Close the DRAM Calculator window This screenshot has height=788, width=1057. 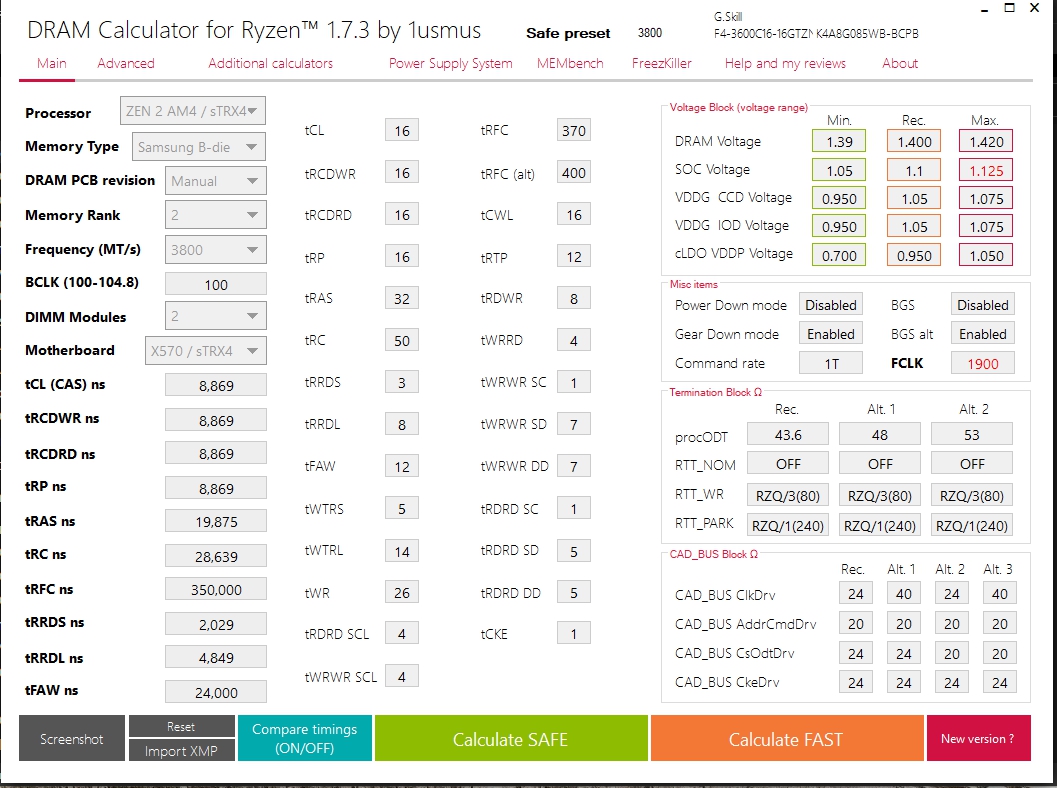tap(1035, 8)
